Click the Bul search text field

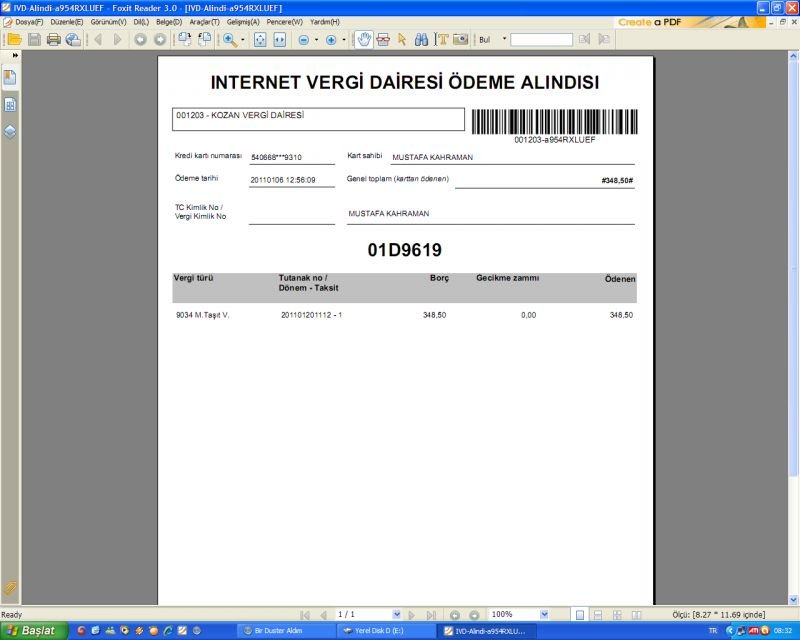click(x=541, y=40)
